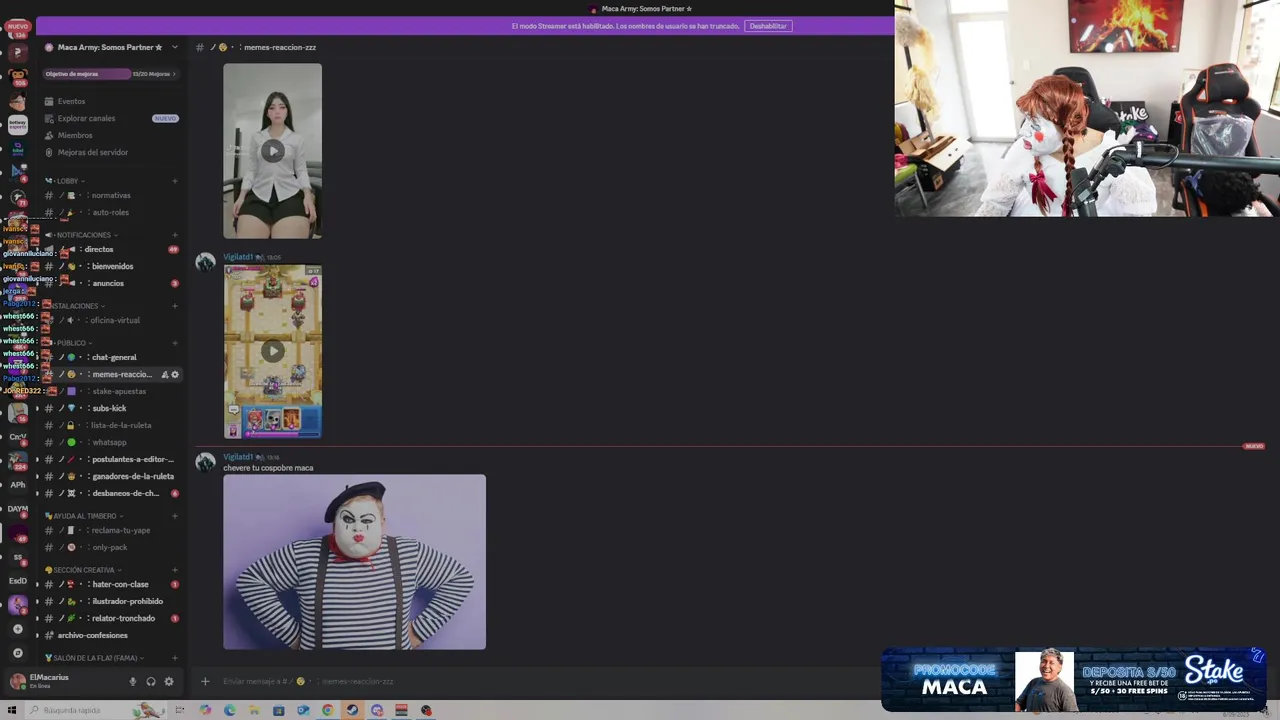Expand threads arrow beside archivo-confesiones channel
Image resolution: width=1280 pixels, height=720 pixels.
pyautogui.click(x=37, y=635)
